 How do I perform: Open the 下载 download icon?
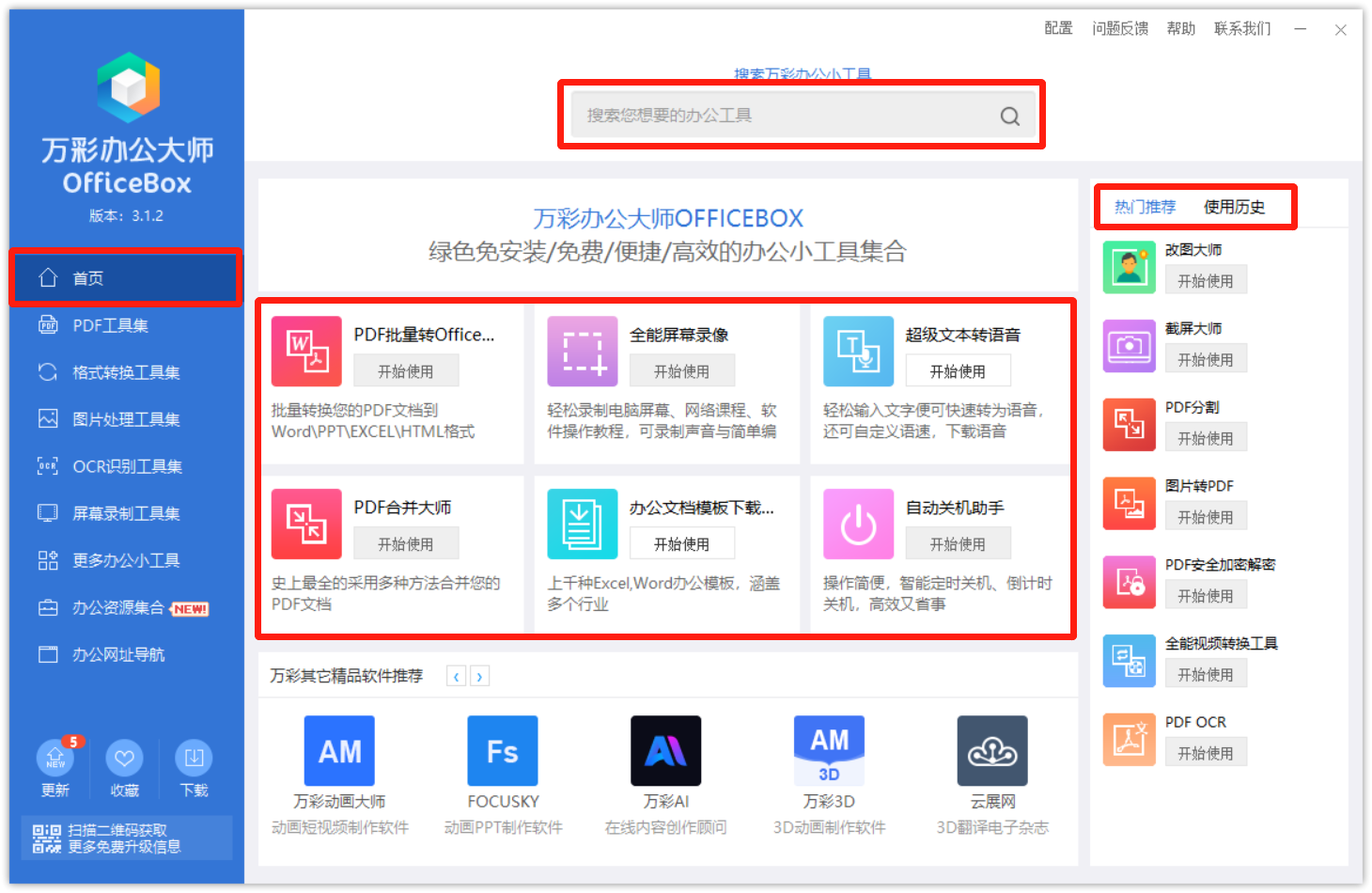(x=194, y=758)
